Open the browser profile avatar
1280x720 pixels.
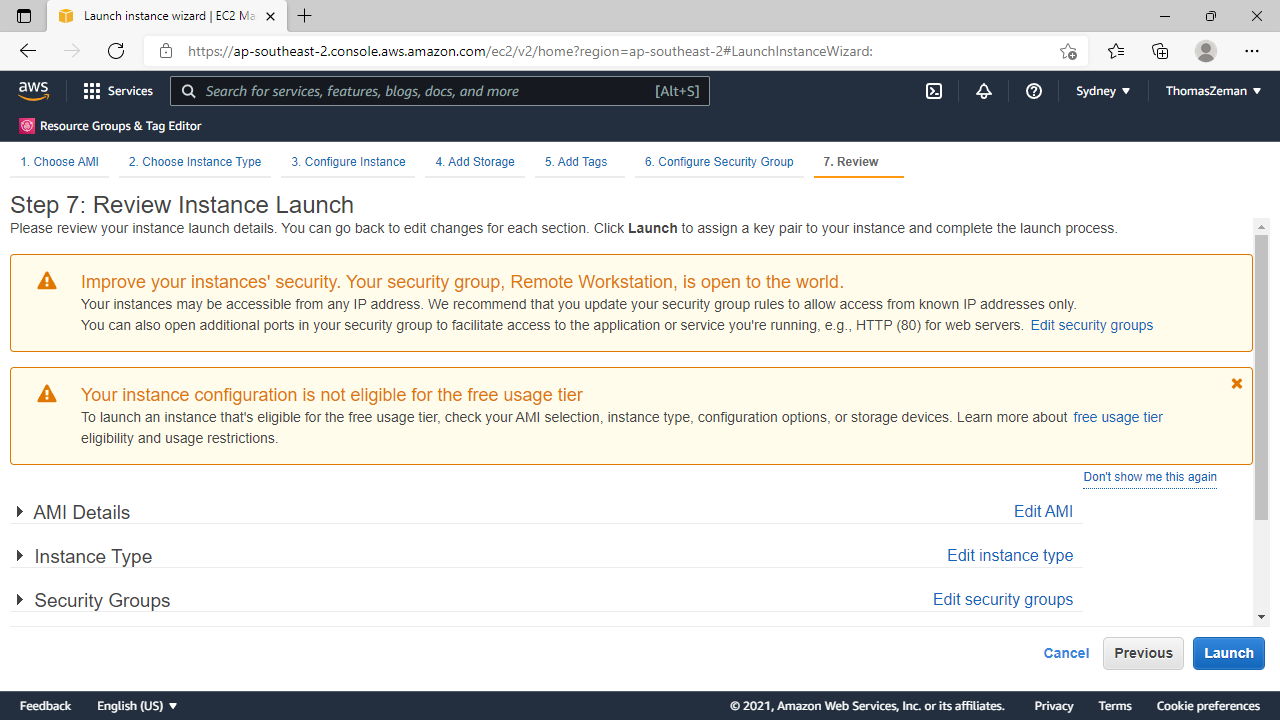[1206, 51]
